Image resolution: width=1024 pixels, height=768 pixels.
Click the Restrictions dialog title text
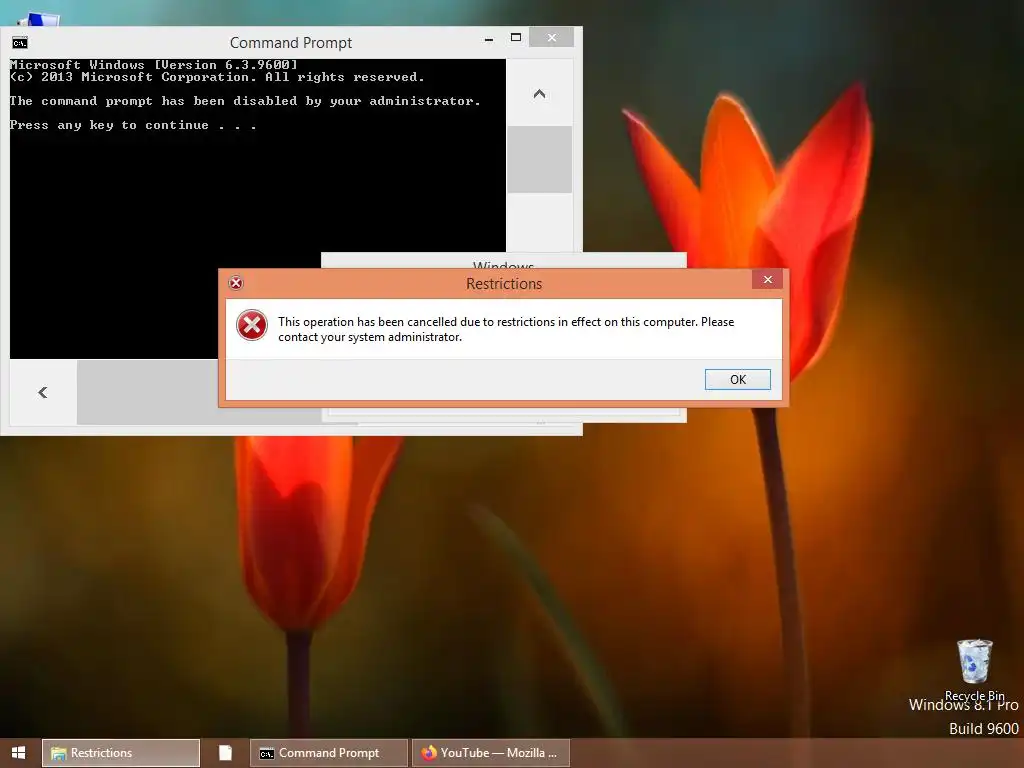[504, 284]
